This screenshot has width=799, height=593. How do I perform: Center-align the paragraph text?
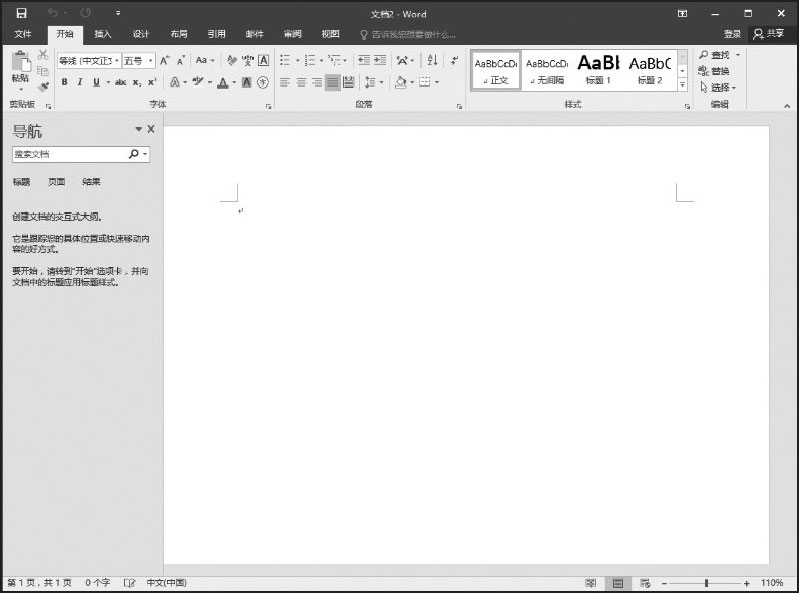pos(301,82)
